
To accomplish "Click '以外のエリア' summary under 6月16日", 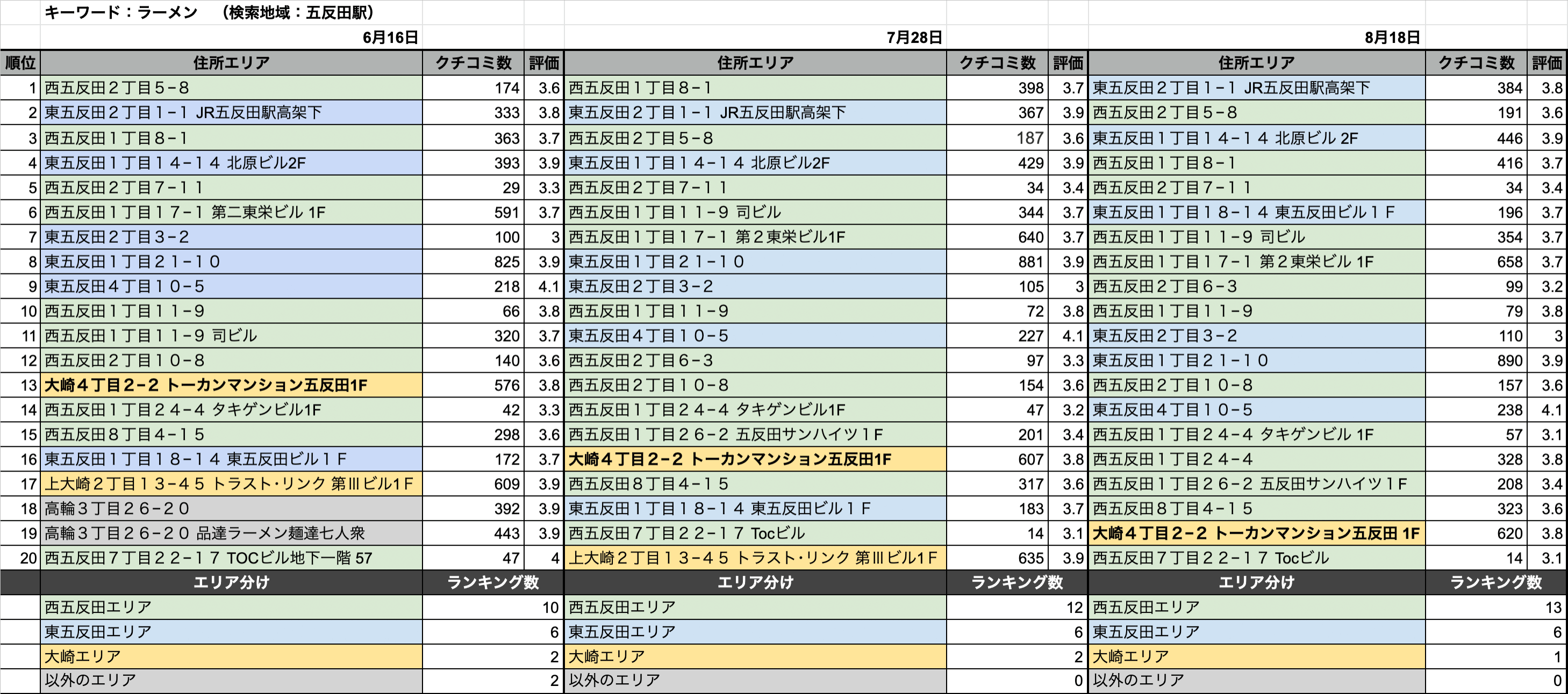I will (231, 681).
